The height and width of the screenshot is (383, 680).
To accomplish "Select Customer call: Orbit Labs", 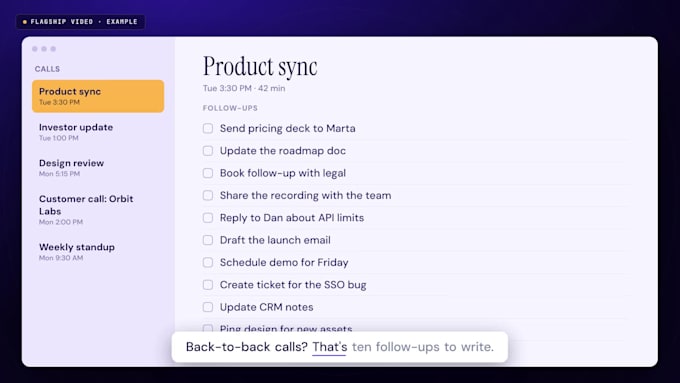I will tap(98, 210).
